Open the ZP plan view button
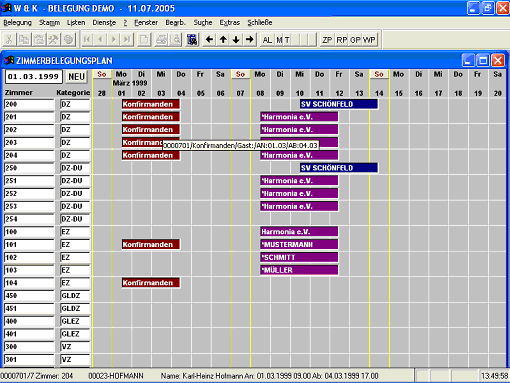The height and width of the screenshot is (383, 510). click(x=327, y=40)
